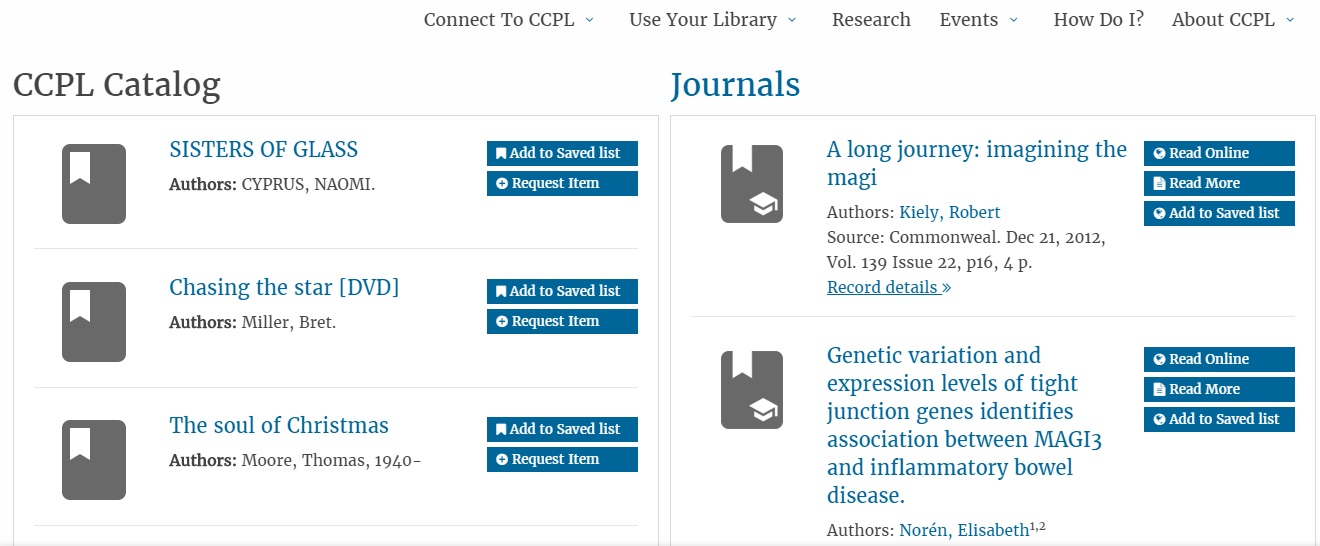Image resolution: width=1320 pixels, height=546 pixels.
Task: Open The soul of Christmas title link
Action: coord(279,425)
